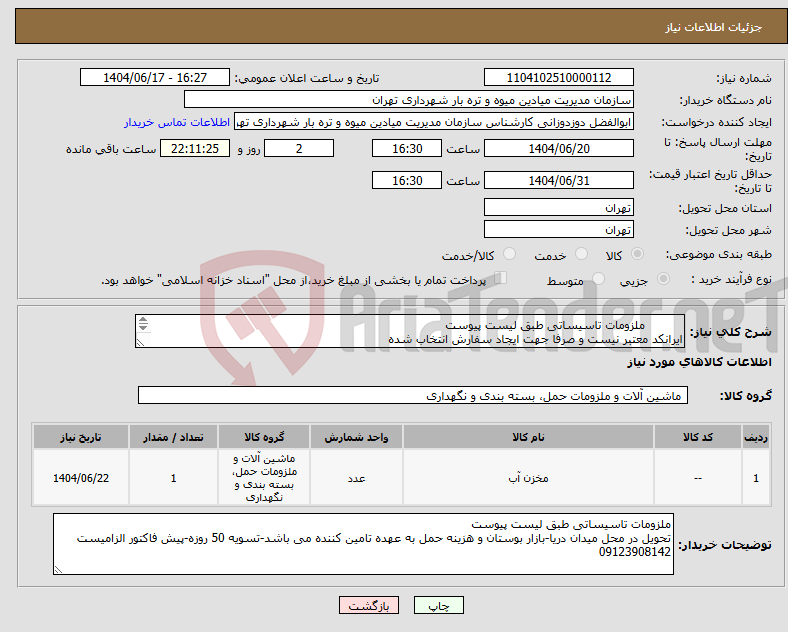Click the تعداد / مقدار column header
The height and width of the screenshot is (632, 788).
tap(173, 437)
